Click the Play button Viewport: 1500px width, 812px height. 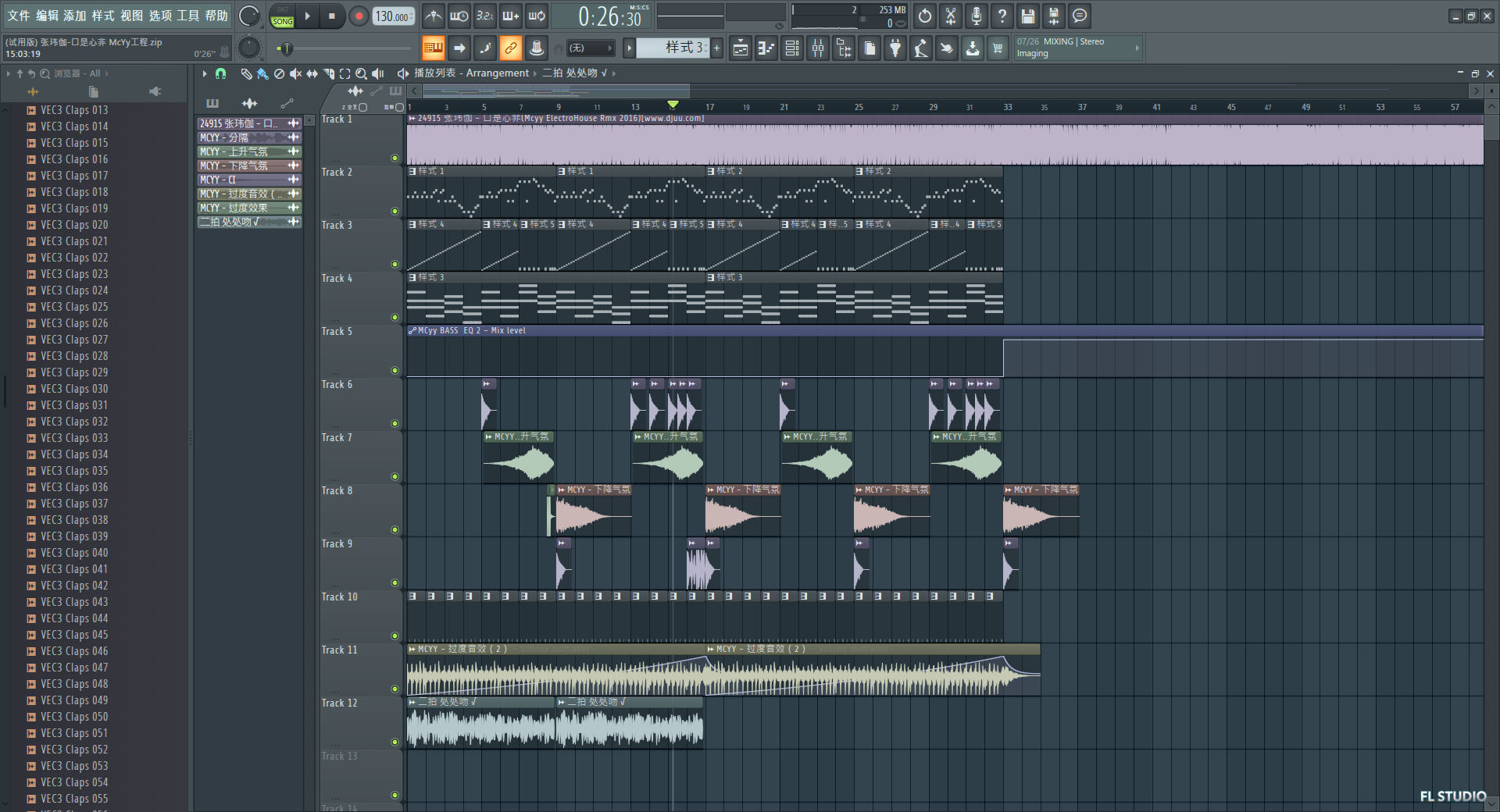pos(307,16)
